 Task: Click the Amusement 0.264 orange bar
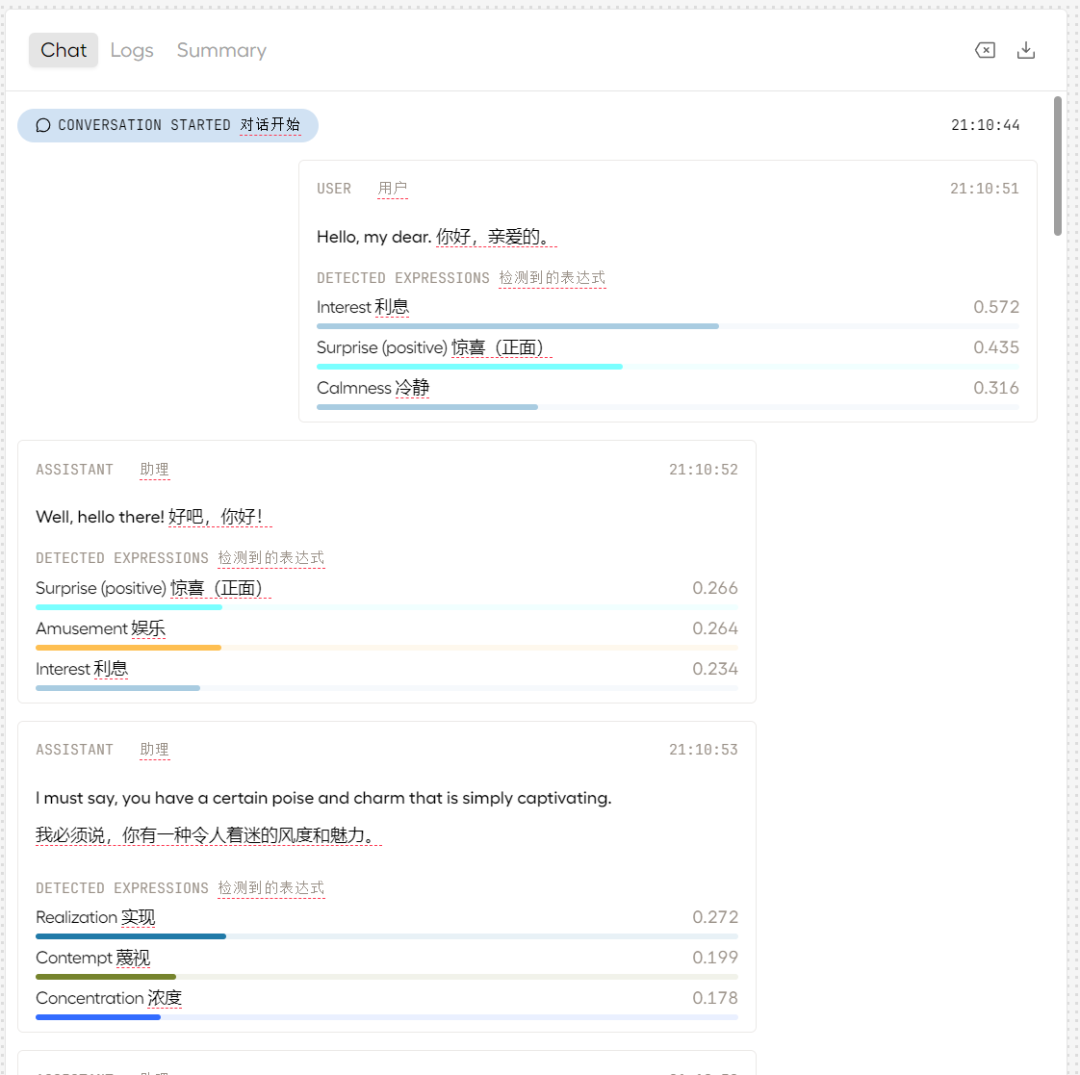pyautogui.click(x=386, y=647)
